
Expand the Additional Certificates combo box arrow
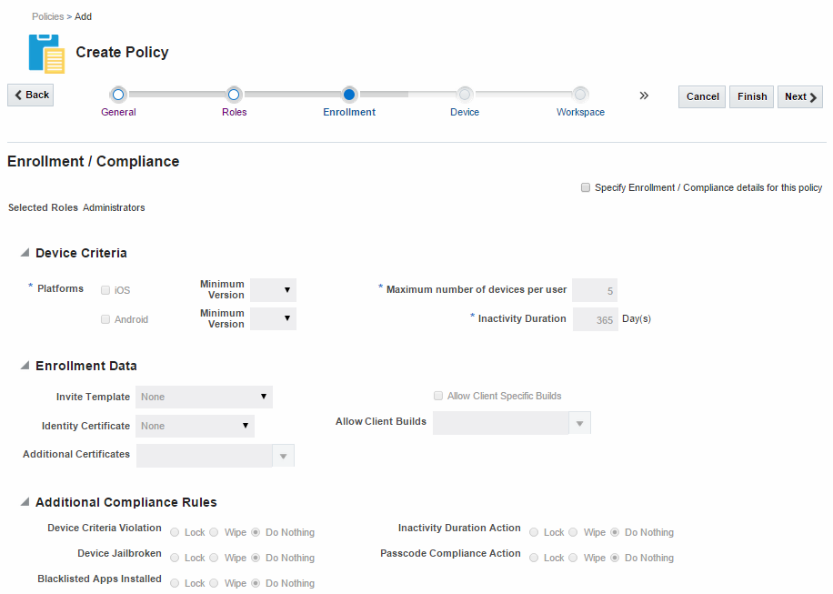pos(284,456)
